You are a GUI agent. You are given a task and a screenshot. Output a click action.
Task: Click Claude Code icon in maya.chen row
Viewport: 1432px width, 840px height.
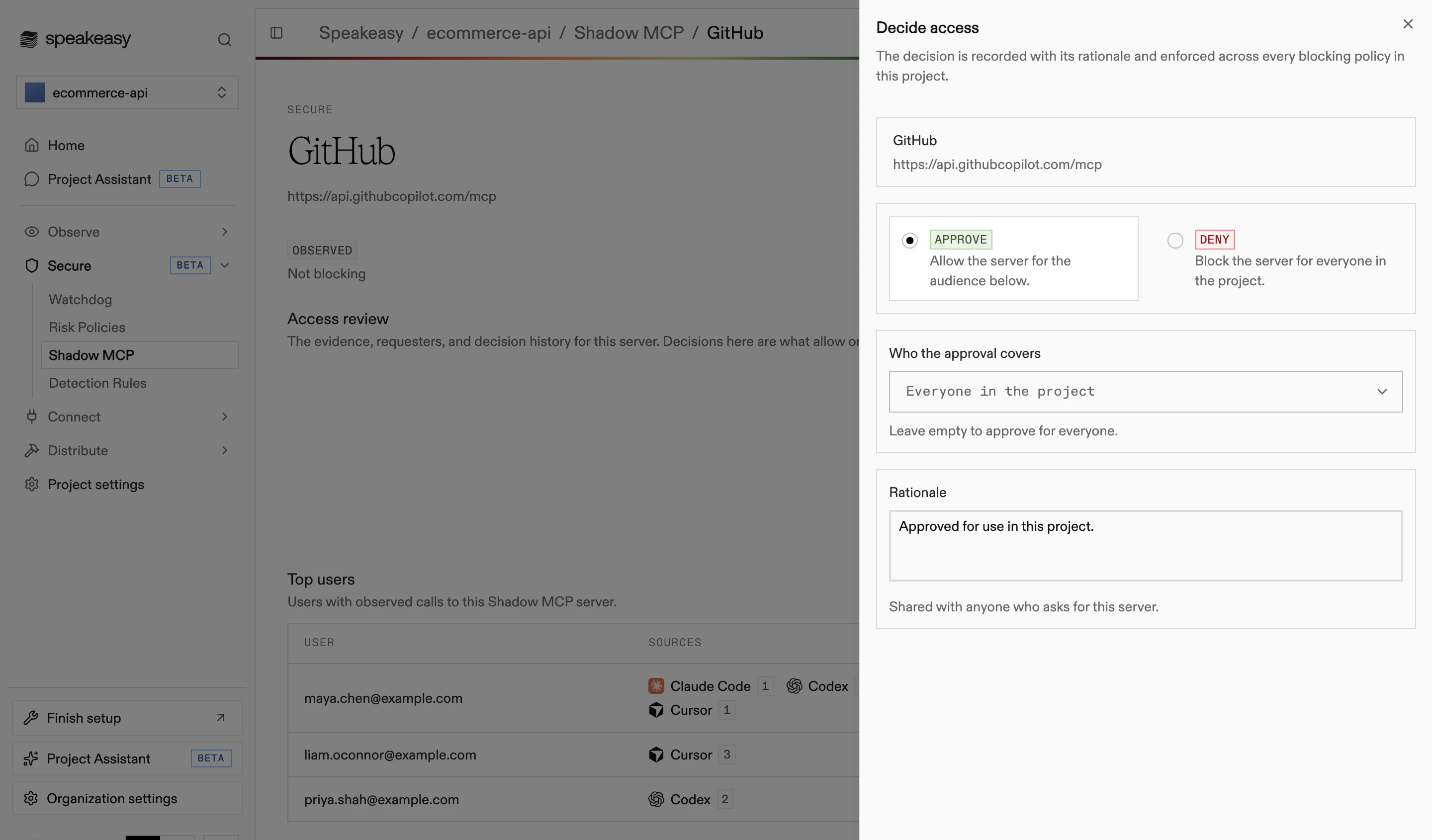[x=656, y=686]
